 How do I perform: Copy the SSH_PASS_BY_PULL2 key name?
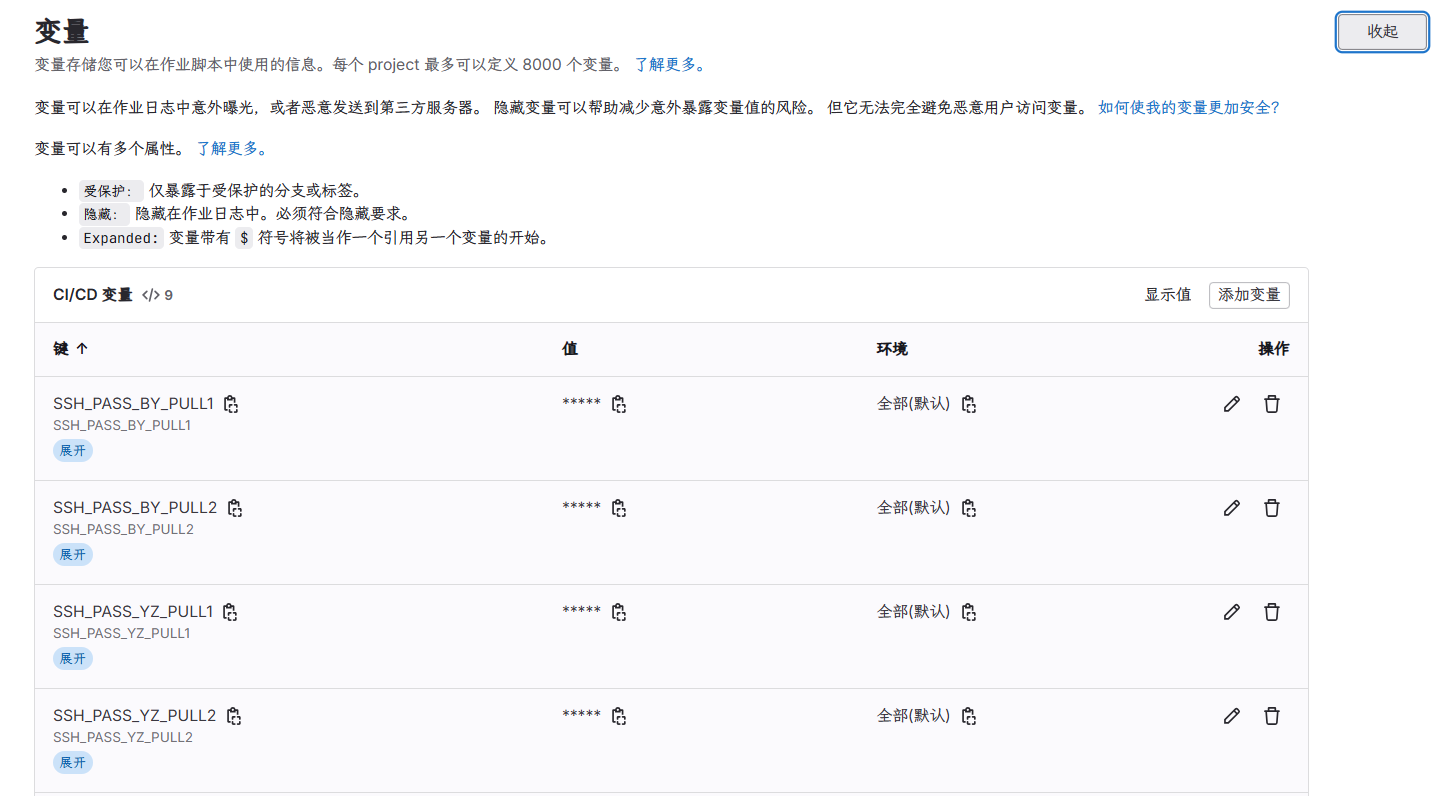pyautogui.click(x=235, y=508)
